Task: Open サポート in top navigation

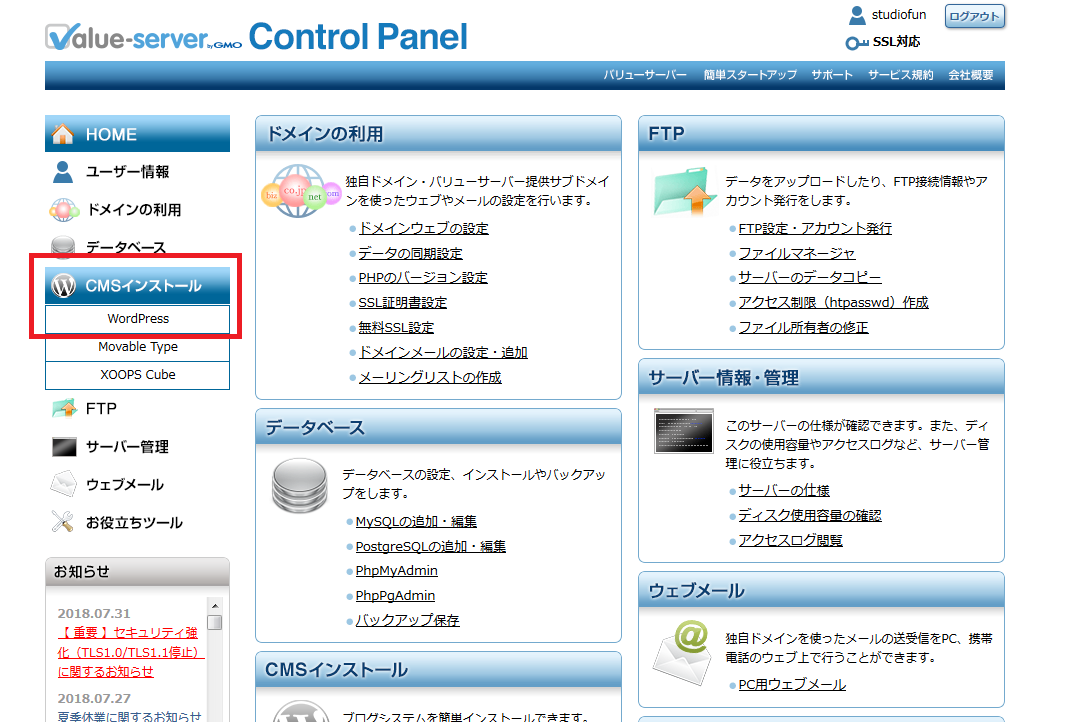Action: tap(832, 75)
